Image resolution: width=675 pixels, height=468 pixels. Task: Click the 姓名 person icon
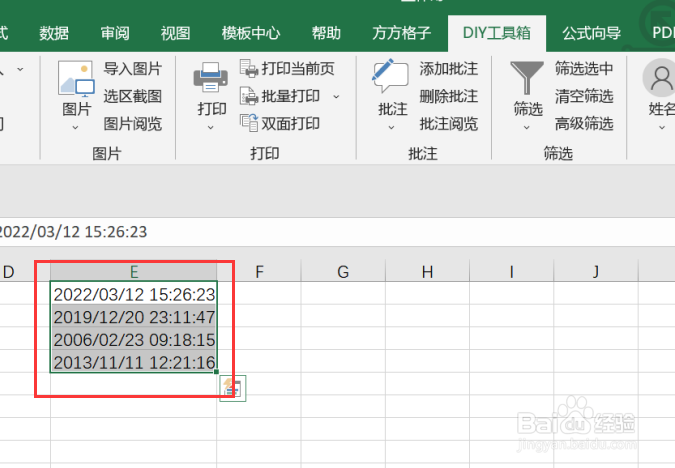tap(660, 78)
